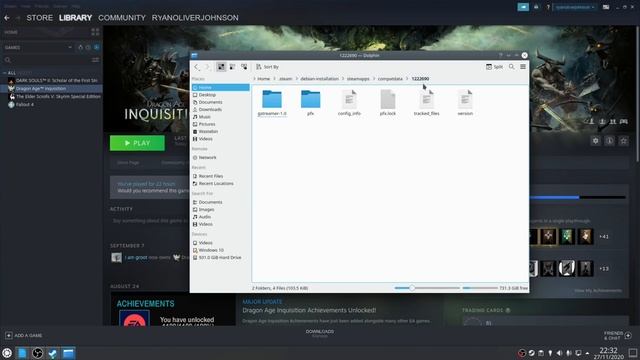Viewport: 640px width, 360px height.
Task: Click the green PLAY button in Steam
Action: [137, 143]
